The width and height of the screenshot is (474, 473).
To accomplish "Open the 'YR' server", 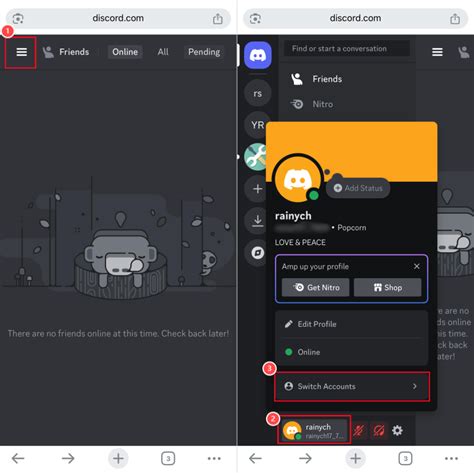I will coord(256,125).
